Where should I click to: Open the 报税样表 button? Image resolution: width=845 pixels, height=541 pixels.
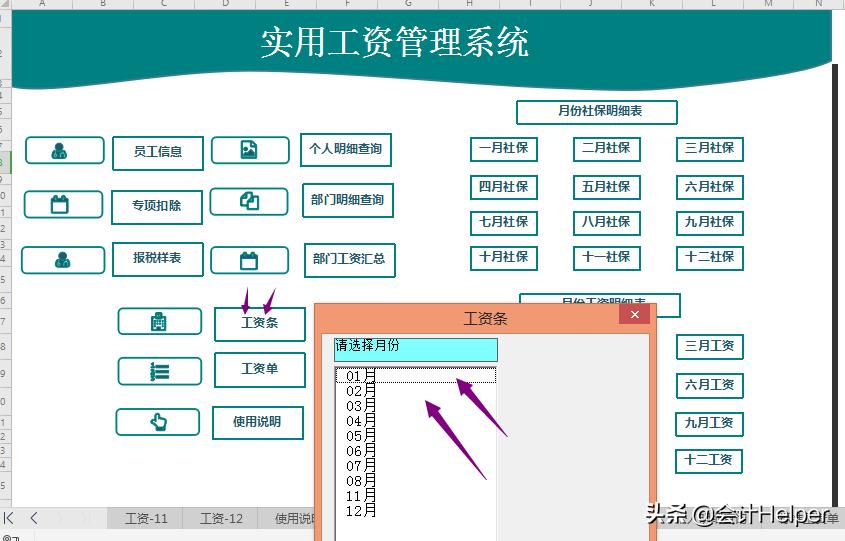(158, 259)
